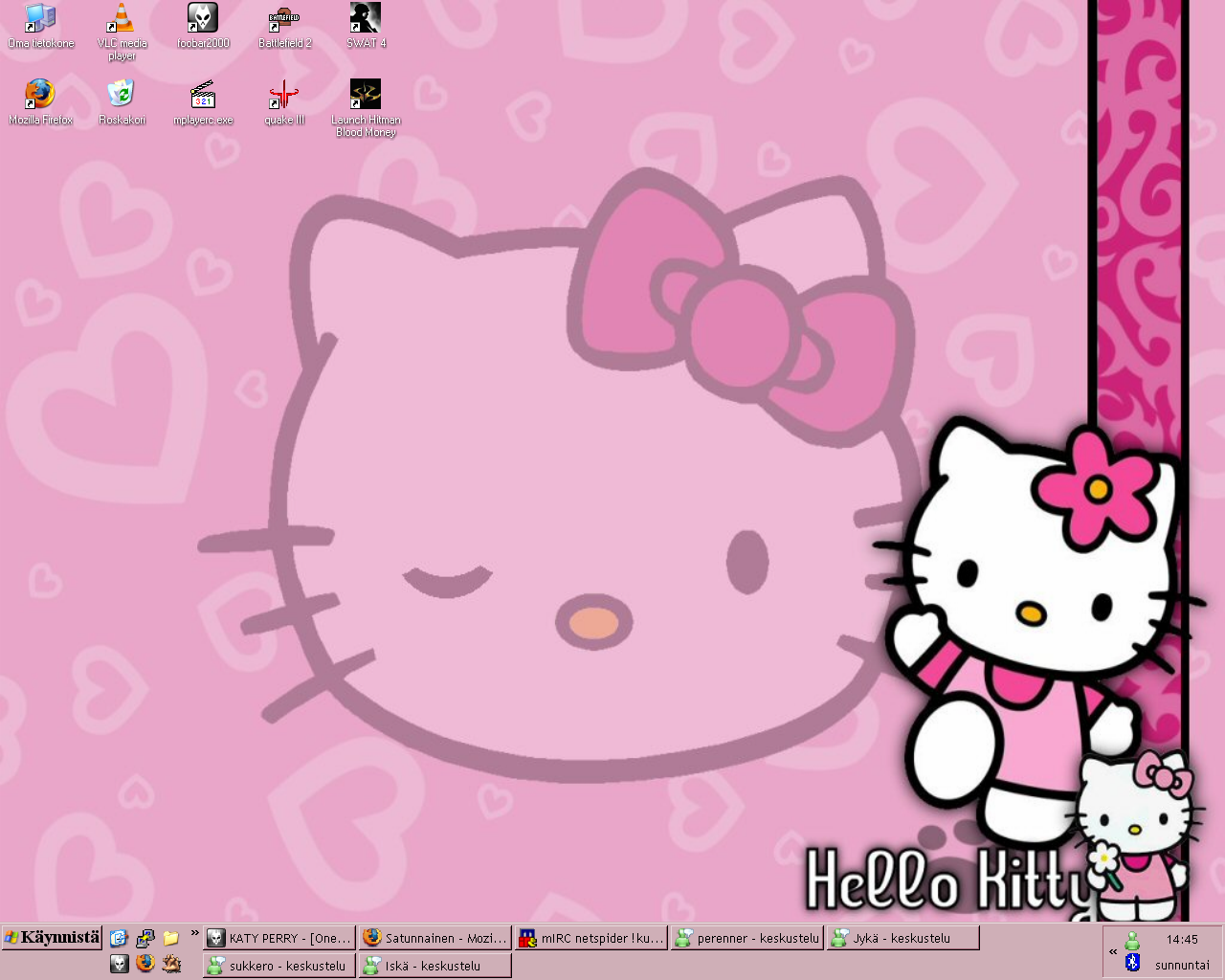
Task: Open the Roskakori recycle bin
Action: (122, 102)
